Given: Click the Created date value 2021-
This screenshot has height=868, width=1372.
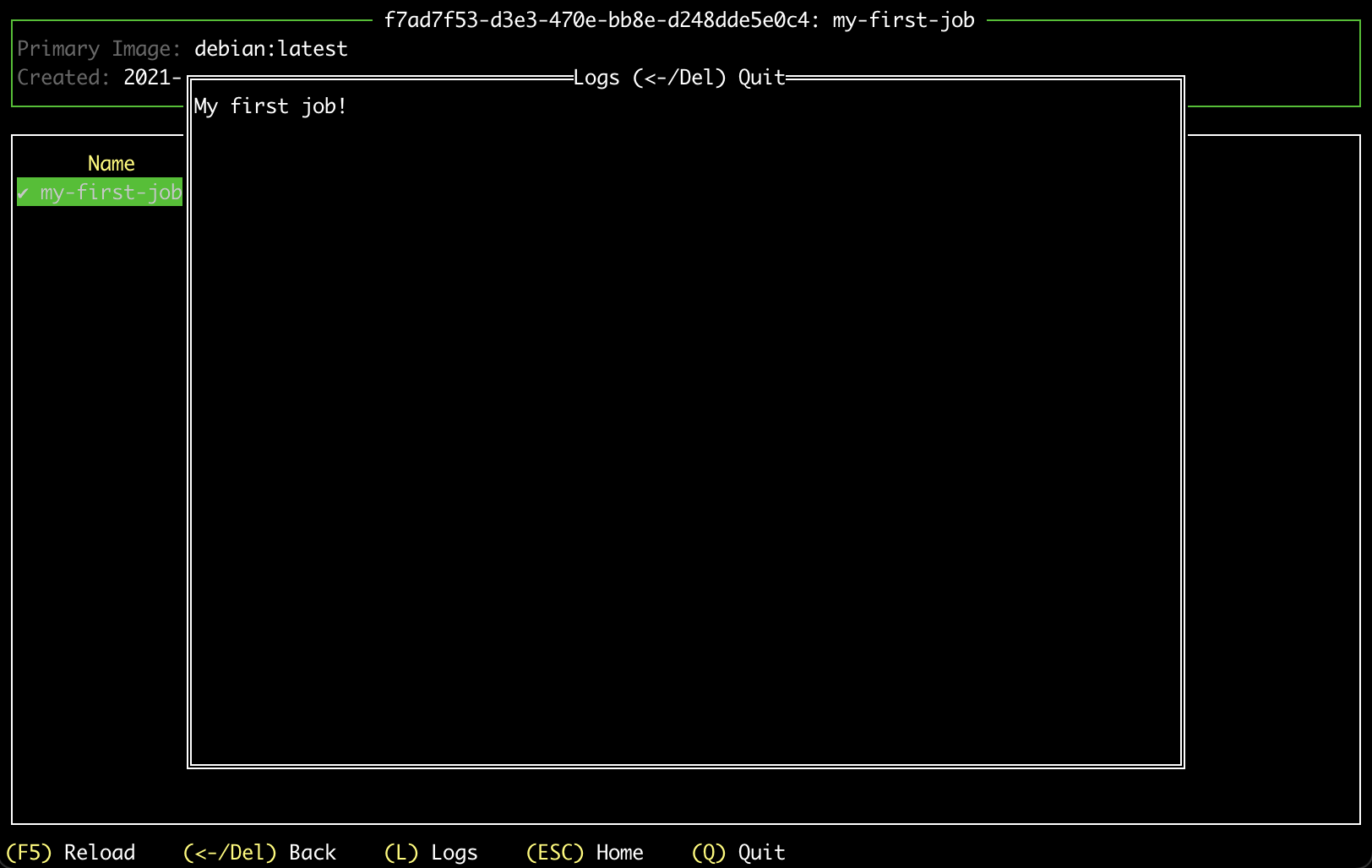Looking at the screenshot, I should click(x=153, y=78).
